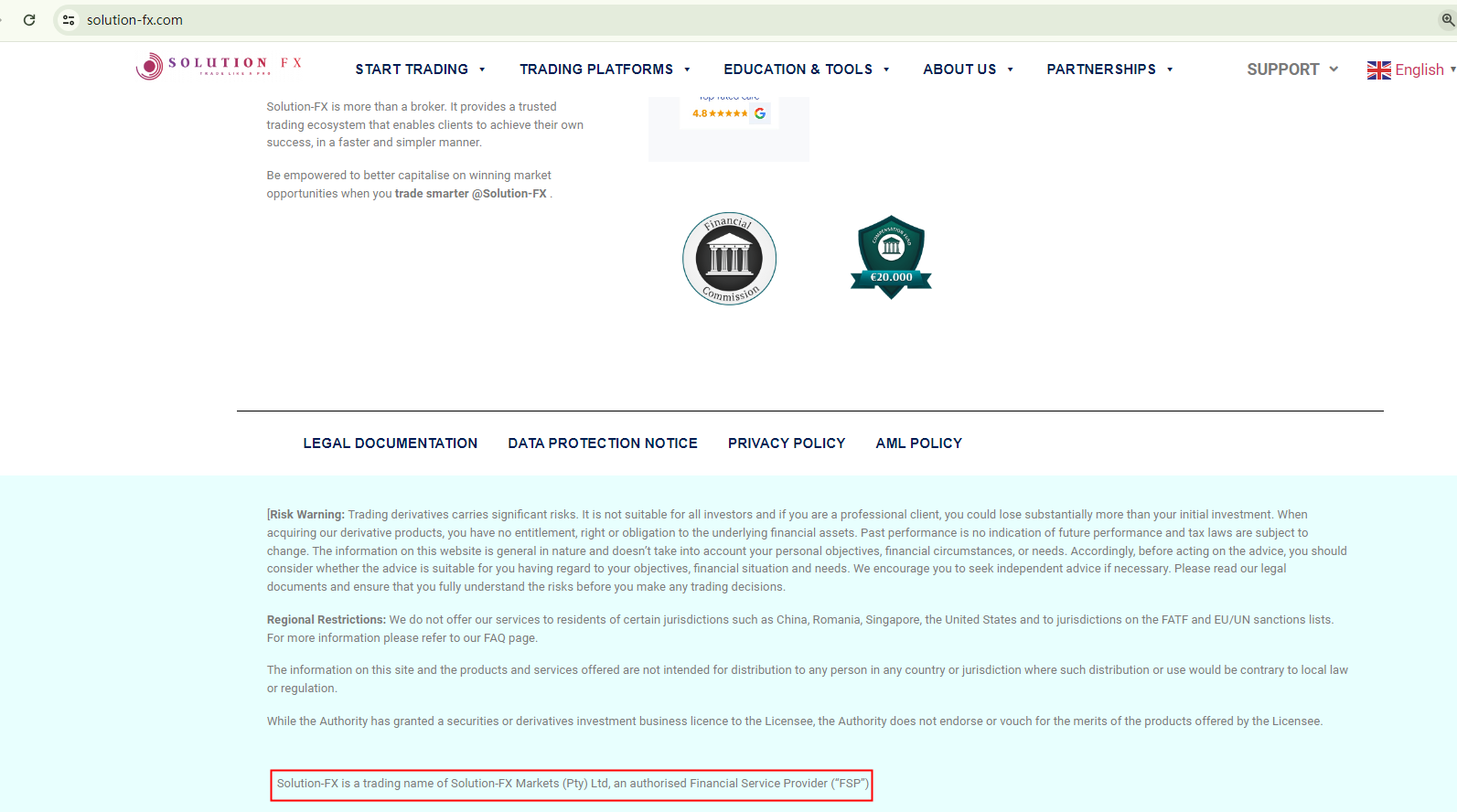Screen dimensions: 1457x812
Task: Open the AML Policy link
Action: [x=919, y=443]
